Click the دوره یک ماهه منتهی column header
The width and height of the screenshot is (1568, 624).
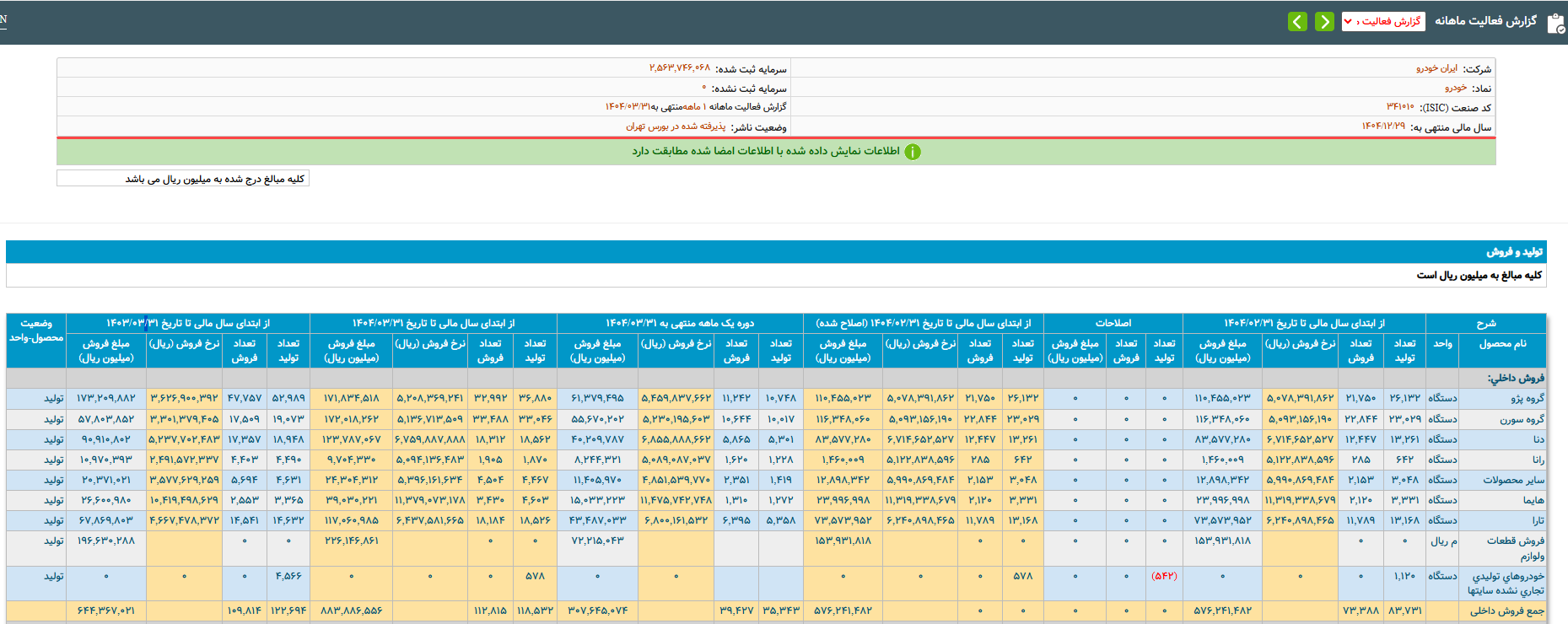[680, 323]
